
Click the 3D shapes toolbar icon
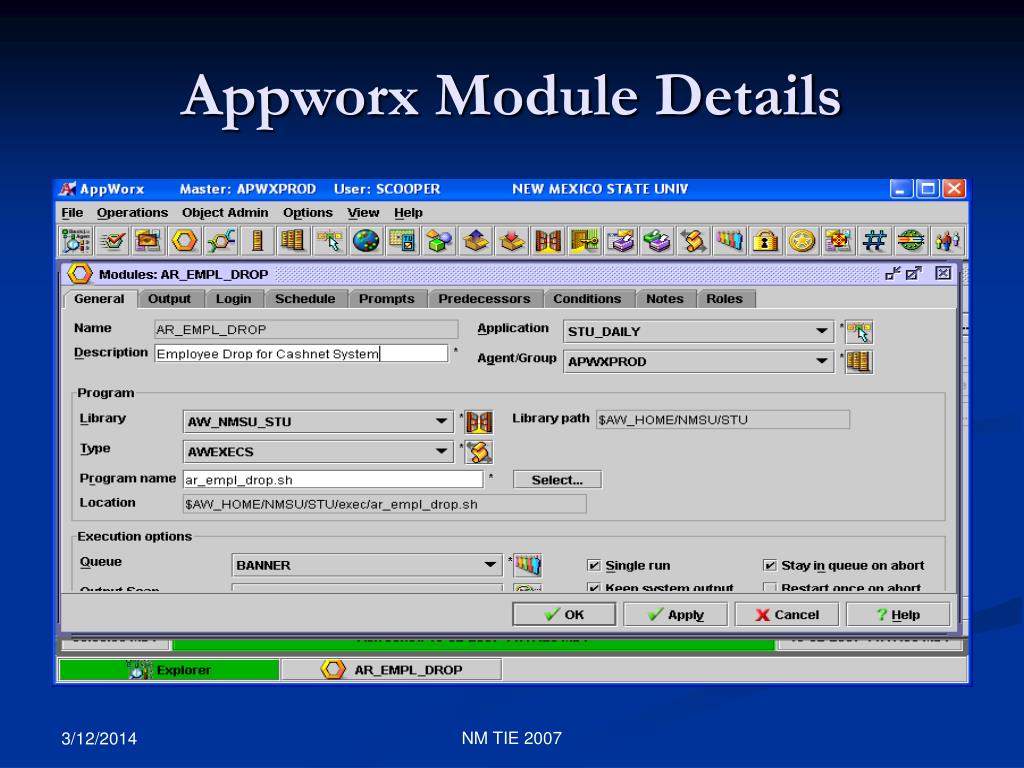(x=439, y=241)
